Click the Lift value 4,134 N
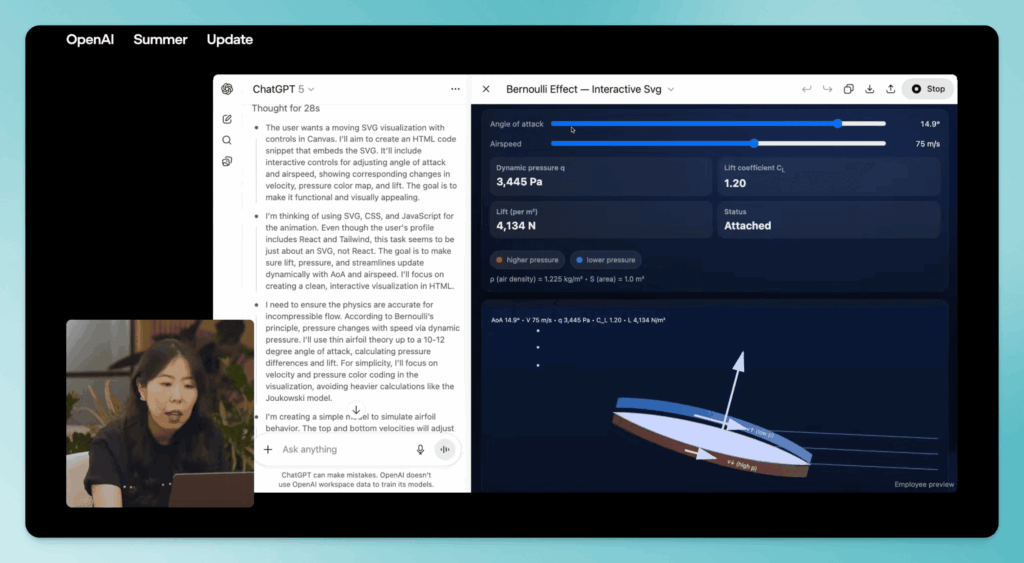 click(x=516, y=226)
